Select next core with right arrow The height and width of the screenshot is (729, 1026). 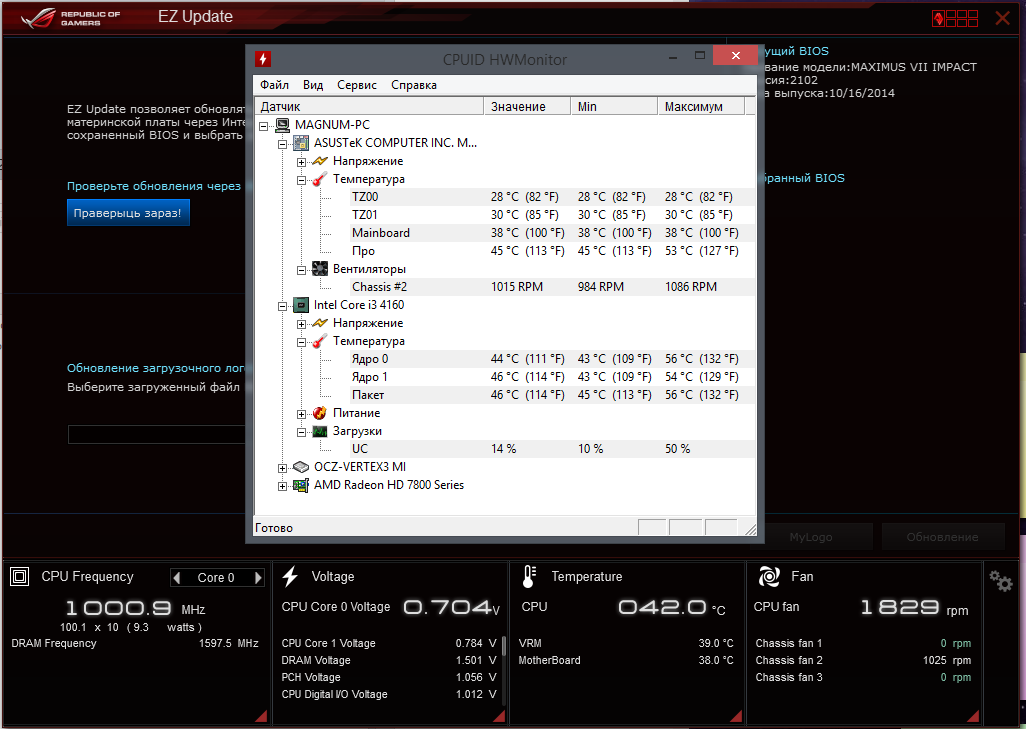(258, 577)
